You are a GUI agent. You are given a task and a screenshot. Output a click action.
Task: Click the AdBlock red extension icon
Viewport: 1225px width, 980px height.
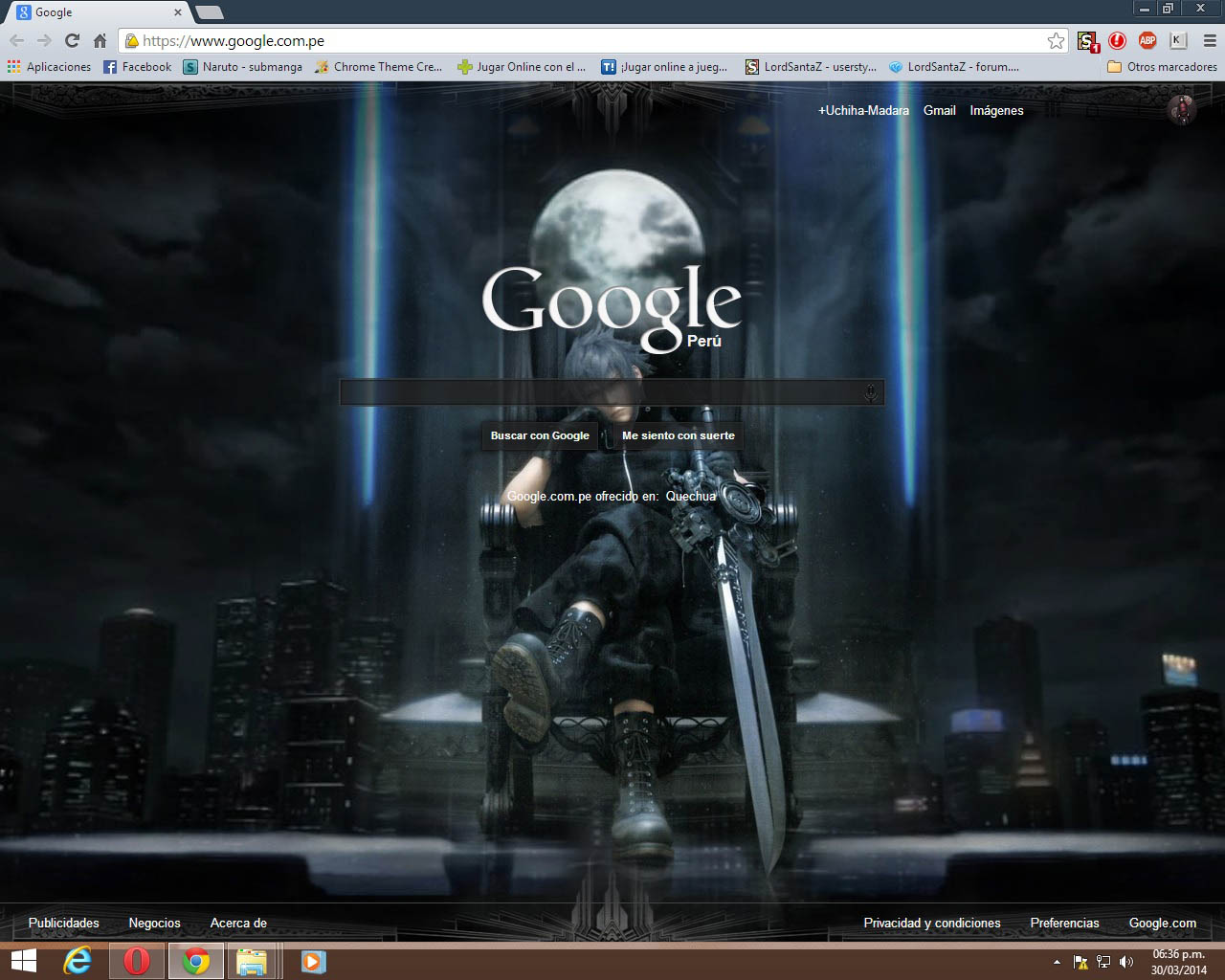(x=1118, y=43)
